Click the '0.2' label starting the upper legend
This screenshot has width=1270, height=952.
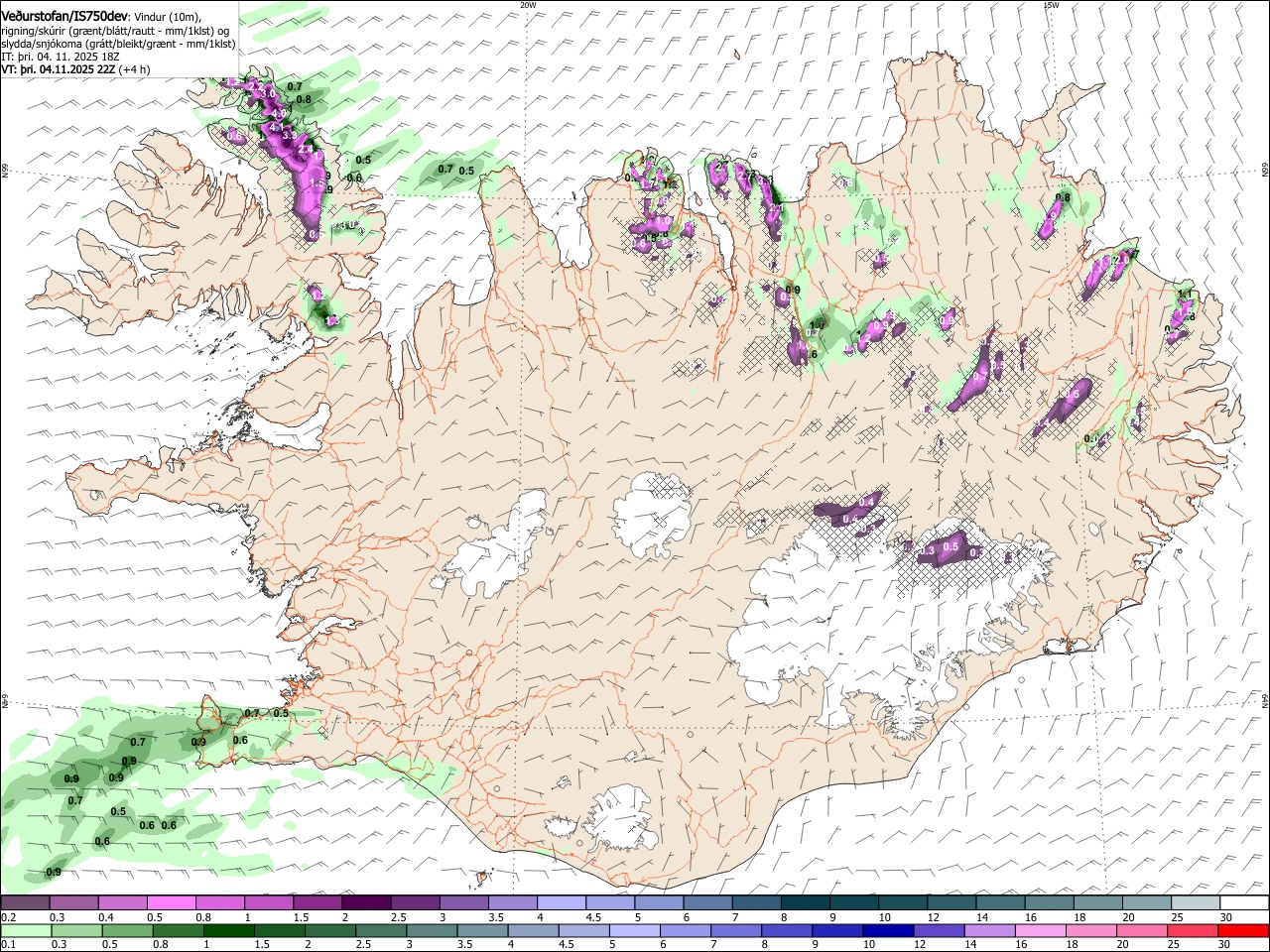tap(9, 917)
